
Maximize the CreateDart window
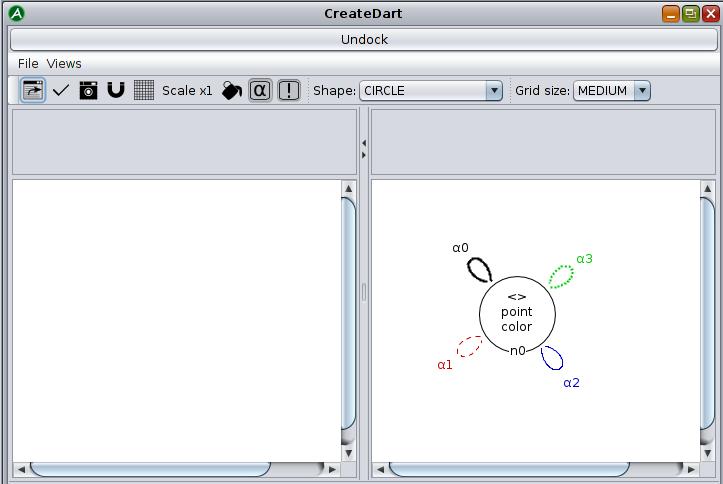690,14
